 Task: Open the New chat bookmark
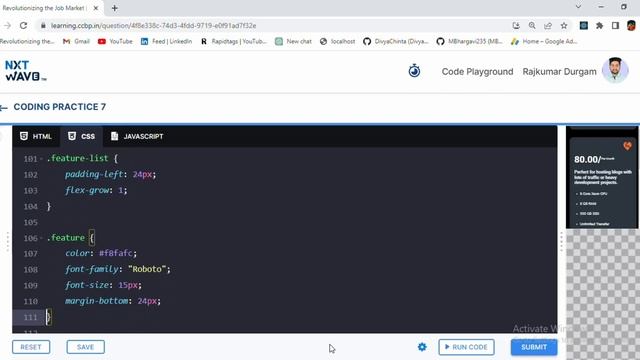coord(293,41)
